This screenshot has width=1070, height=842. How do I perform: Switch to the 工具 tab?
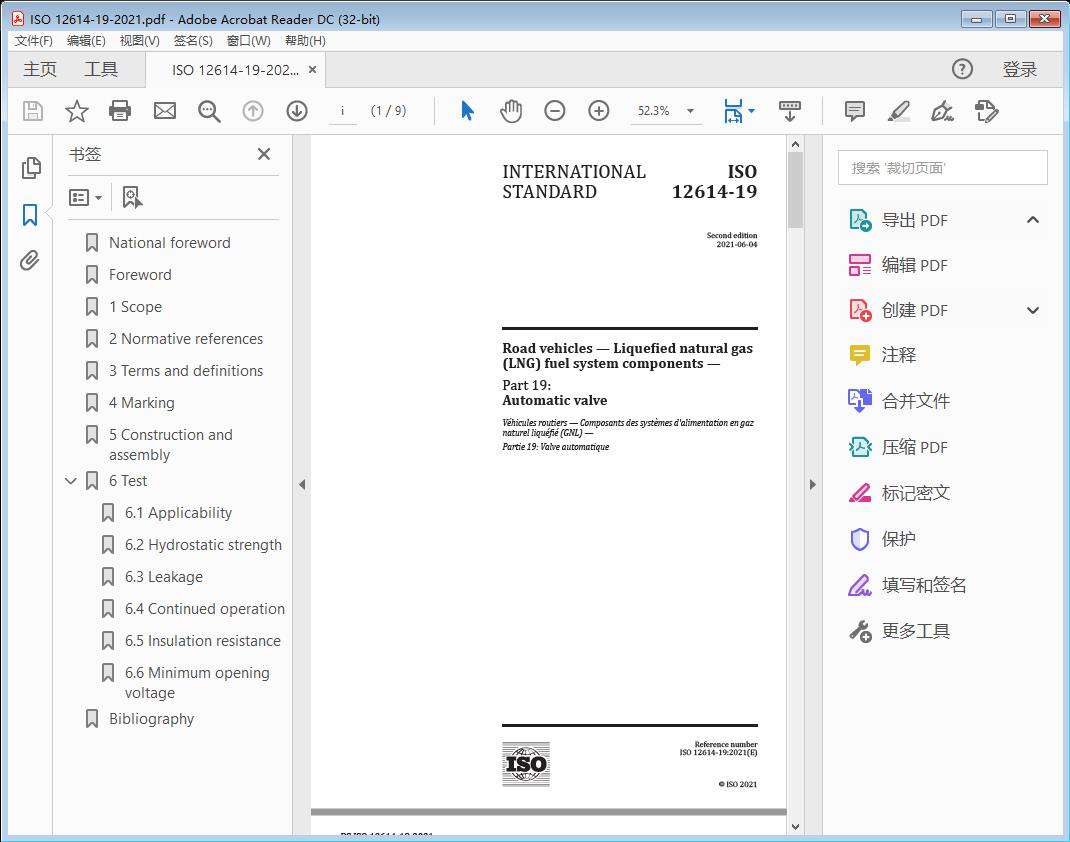[101, 69]
